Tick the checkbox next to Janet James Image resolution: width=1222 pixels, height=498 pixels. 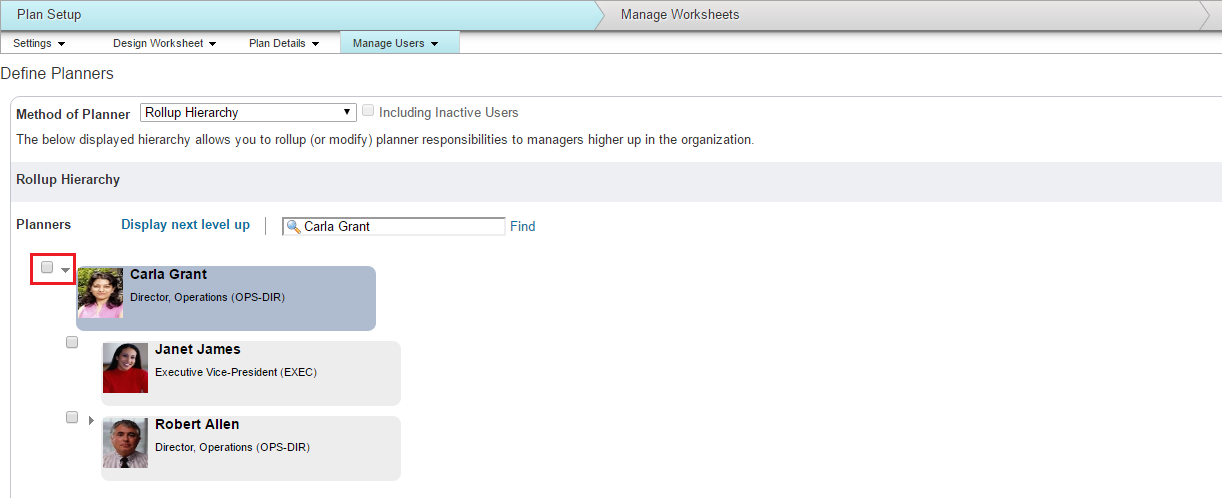pos(72,342)
